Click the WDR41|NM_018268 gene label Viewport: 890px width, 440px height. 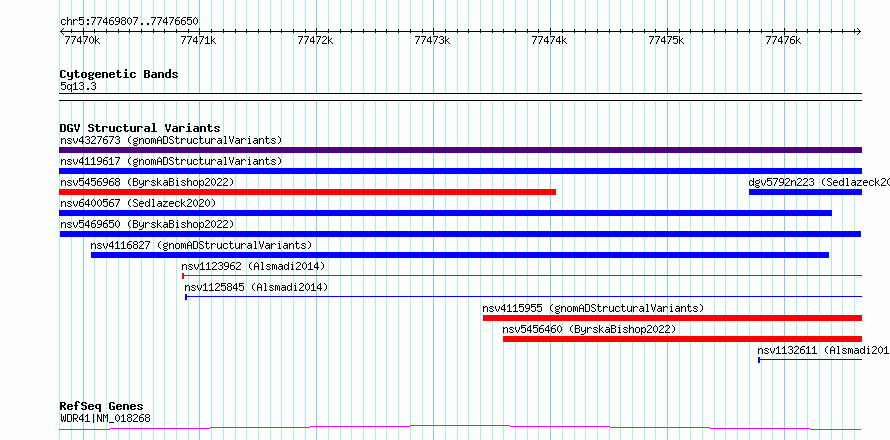click(x=105, y=419)
